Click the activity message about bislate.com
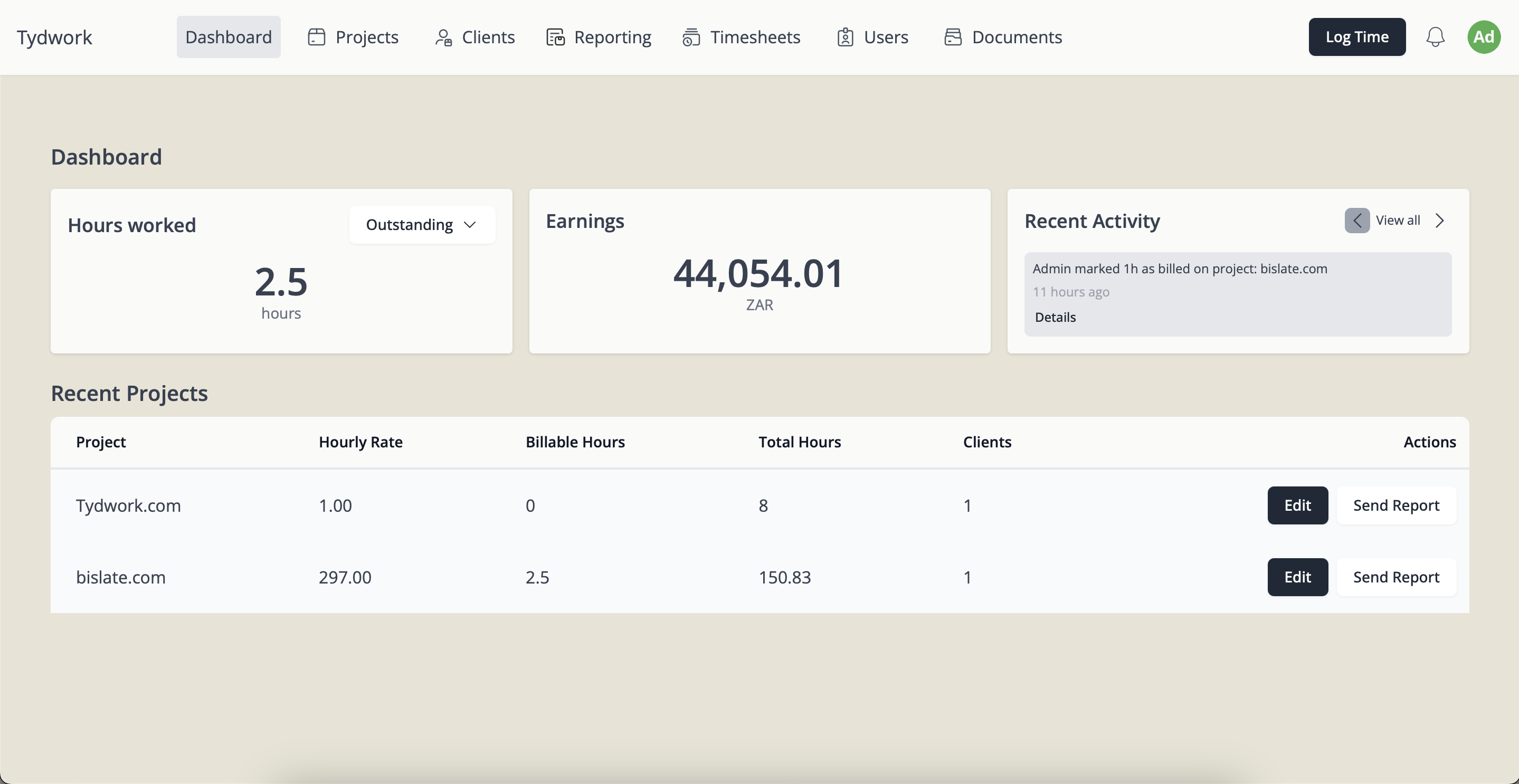This screenshot has height=784, width=1519. click(x=1180, y=269)
